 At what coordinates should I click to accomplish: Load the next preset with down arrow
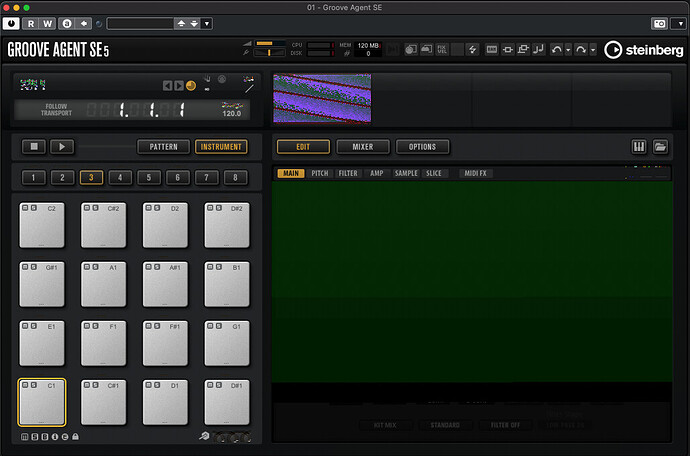click(x=194, y=23)
